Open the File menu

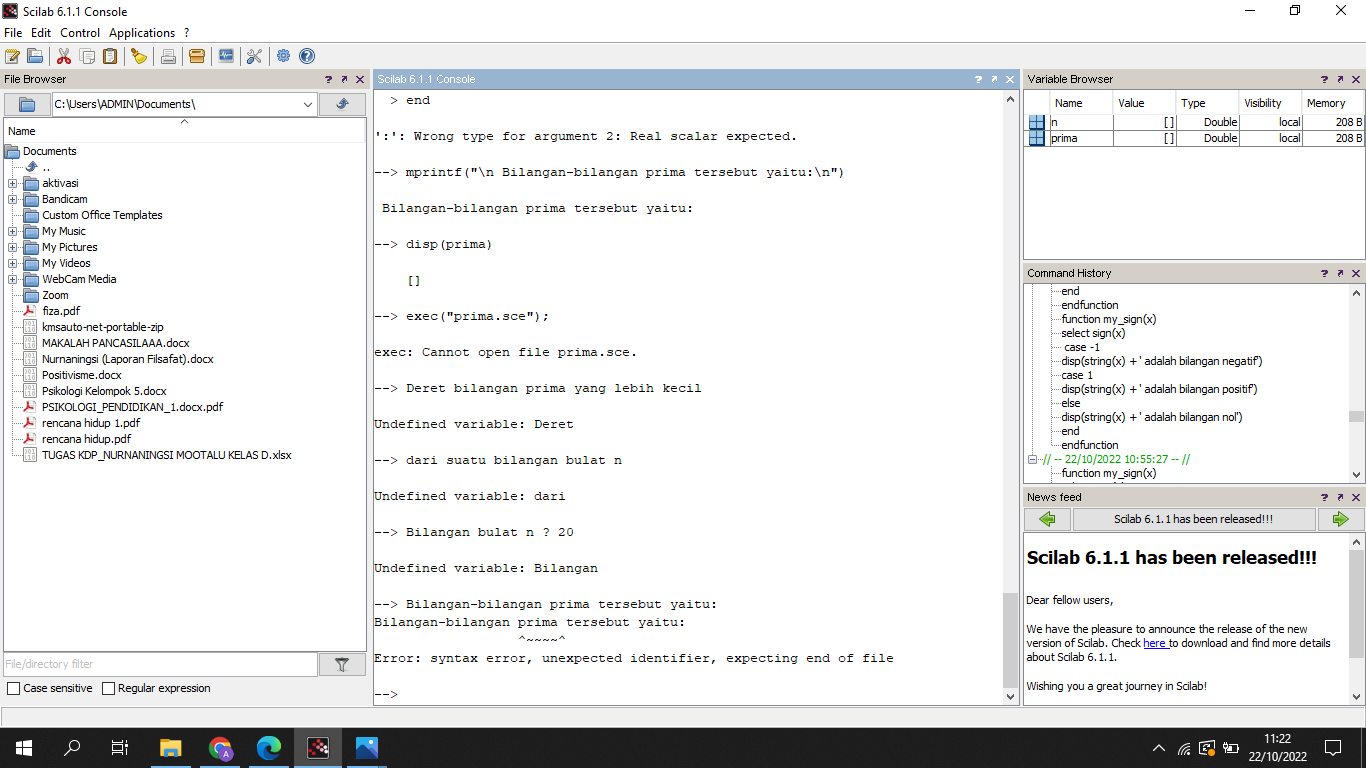[13, 33]
